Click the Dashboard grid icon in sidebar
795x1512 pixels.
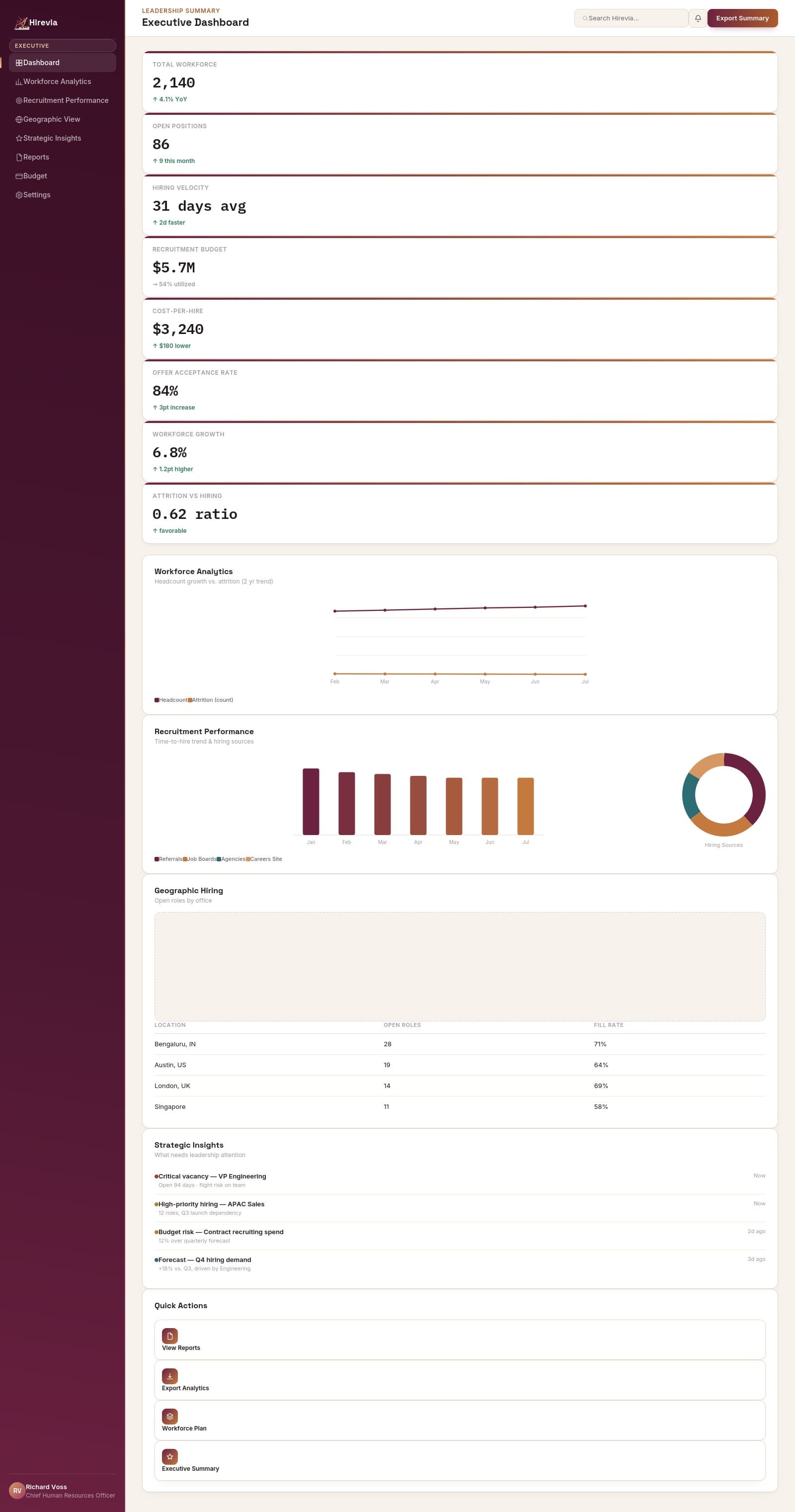point(19,63)
